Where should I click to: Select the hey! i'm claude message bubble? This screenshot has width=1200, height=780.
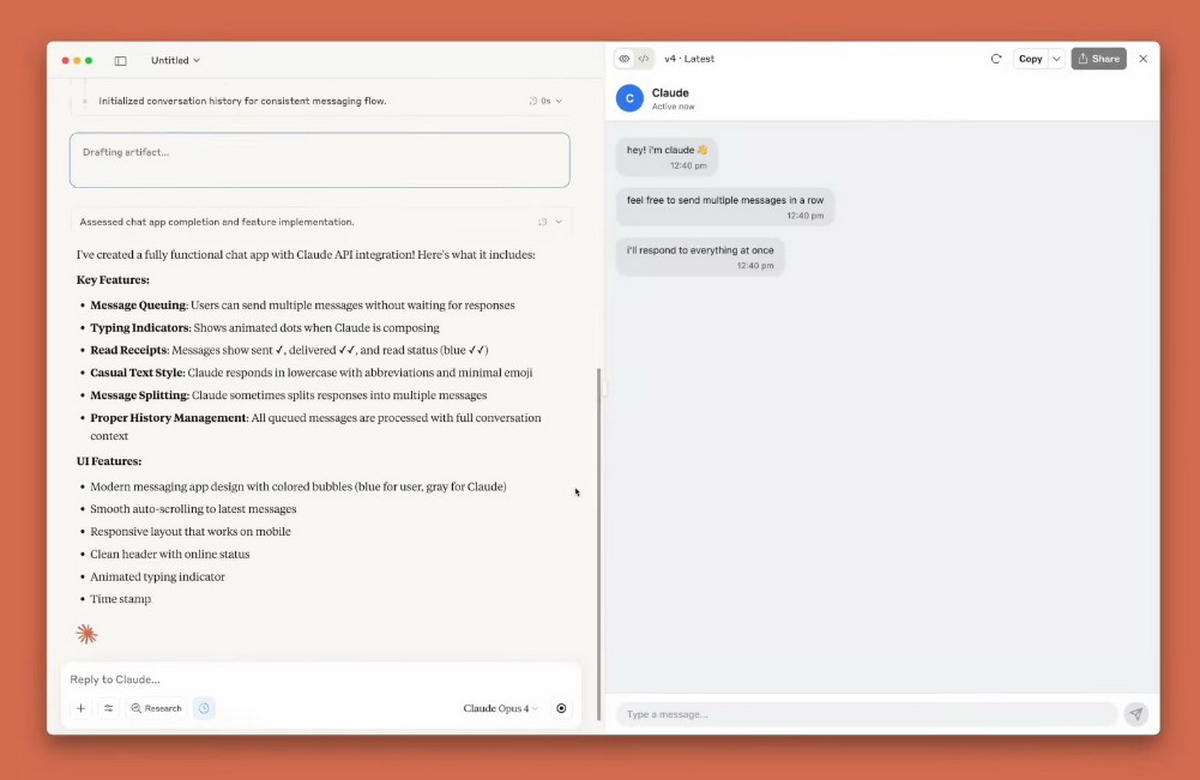coord(667,156)
